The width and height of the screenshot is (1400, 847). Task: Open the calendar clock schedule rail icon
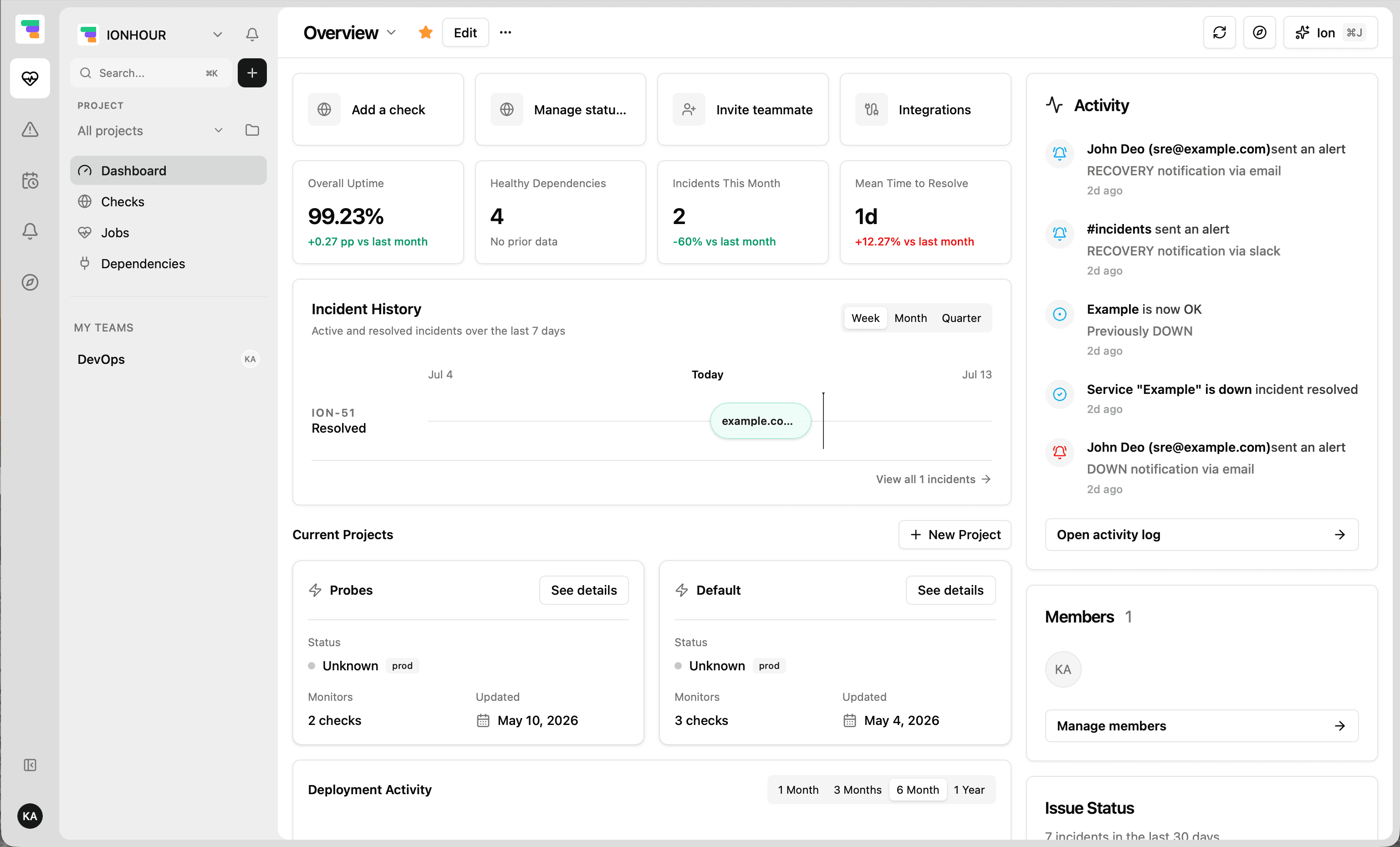pos(30,181)
